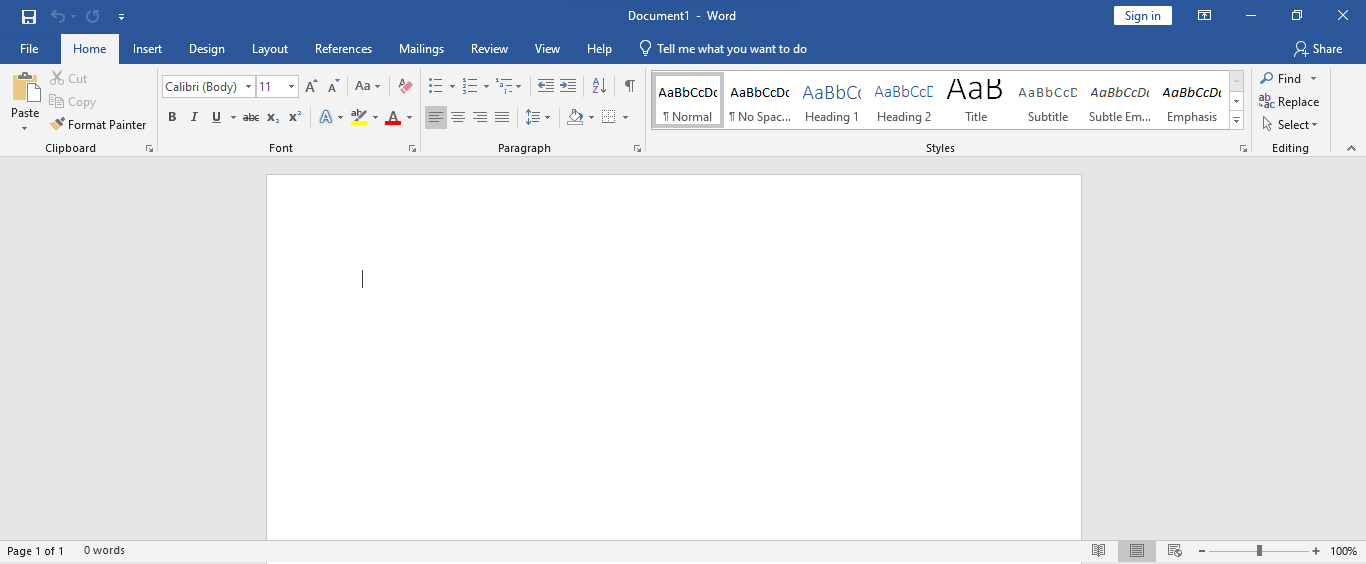Open the borders dropdown

(625, 117)
